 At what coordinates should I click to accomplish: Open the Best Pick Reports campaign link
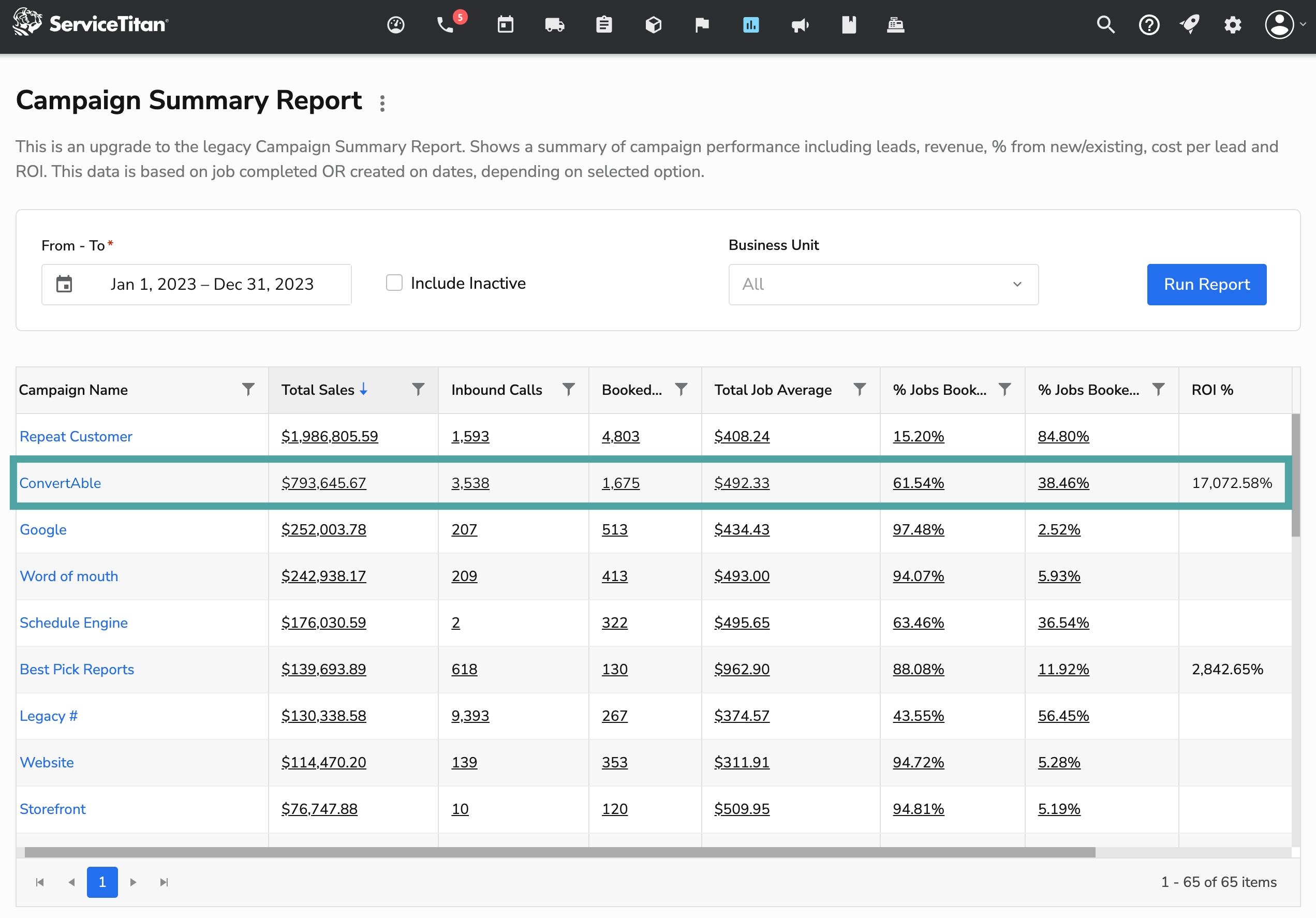click(x=77, y=669)
